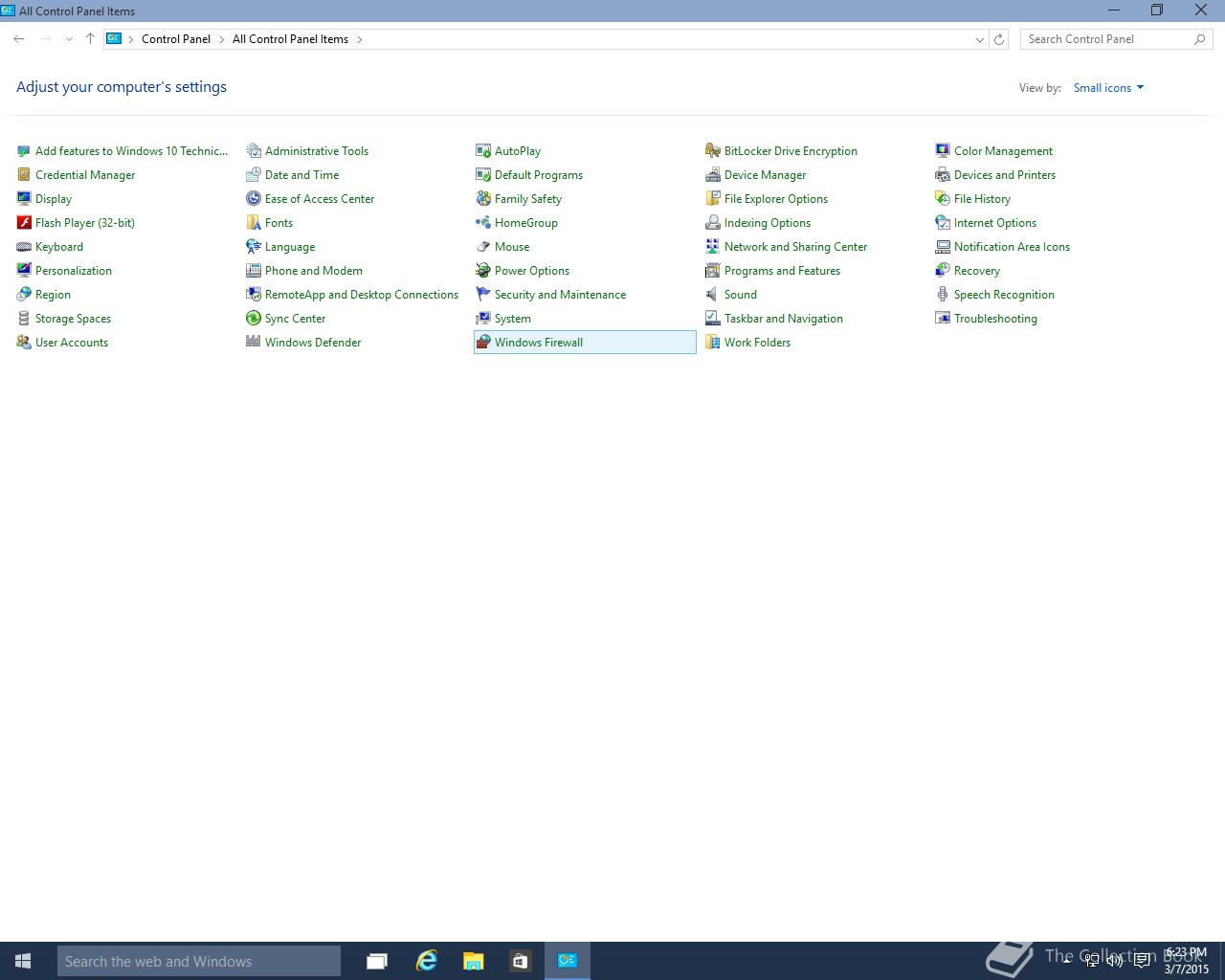
Task: Click the Security and Maintenance flag icon
Action: click(x=483, y=295)
